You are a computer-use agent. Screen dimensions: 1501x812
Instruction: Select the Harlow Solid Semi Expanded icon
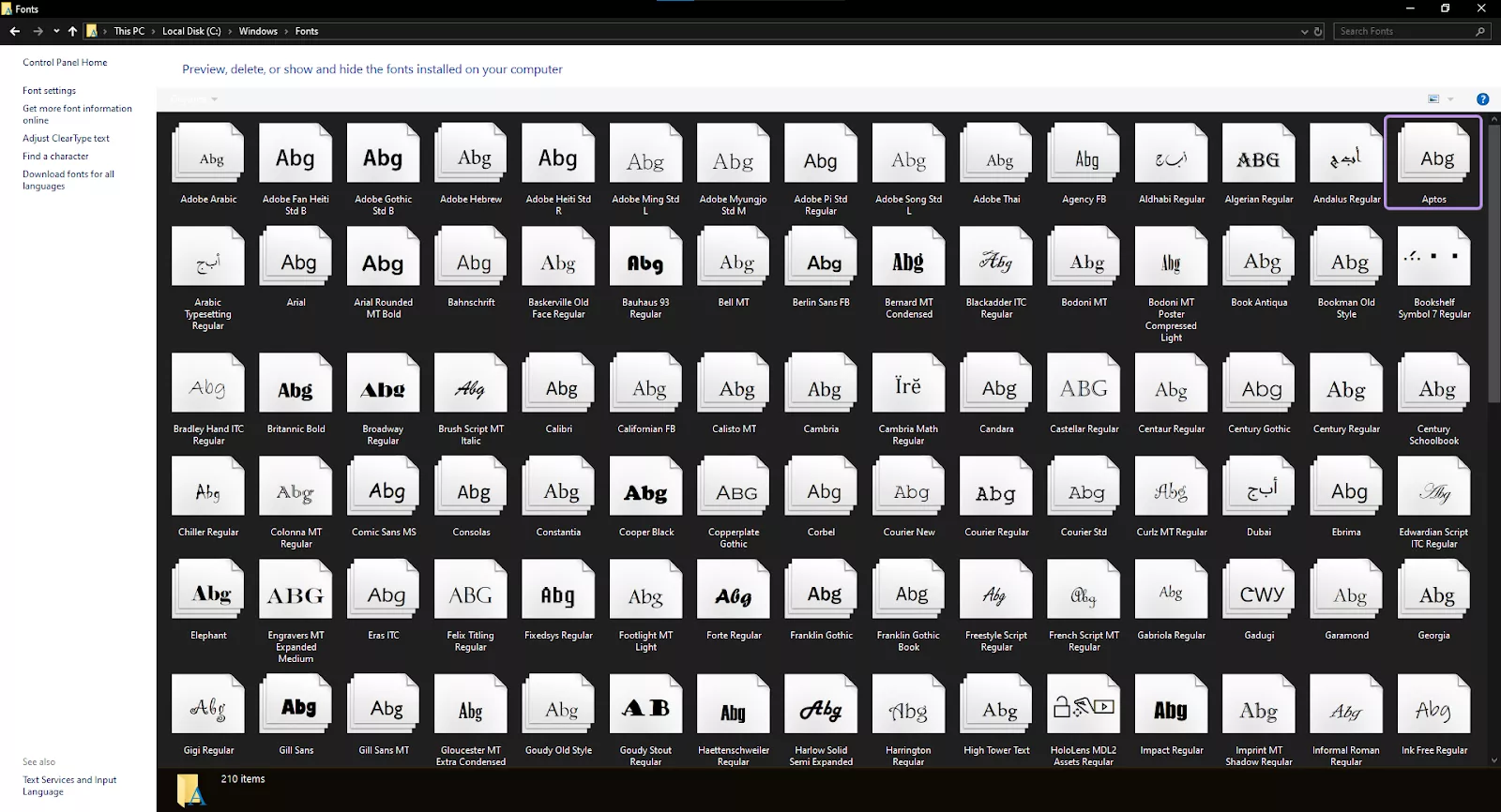click(x=821, y=704)
